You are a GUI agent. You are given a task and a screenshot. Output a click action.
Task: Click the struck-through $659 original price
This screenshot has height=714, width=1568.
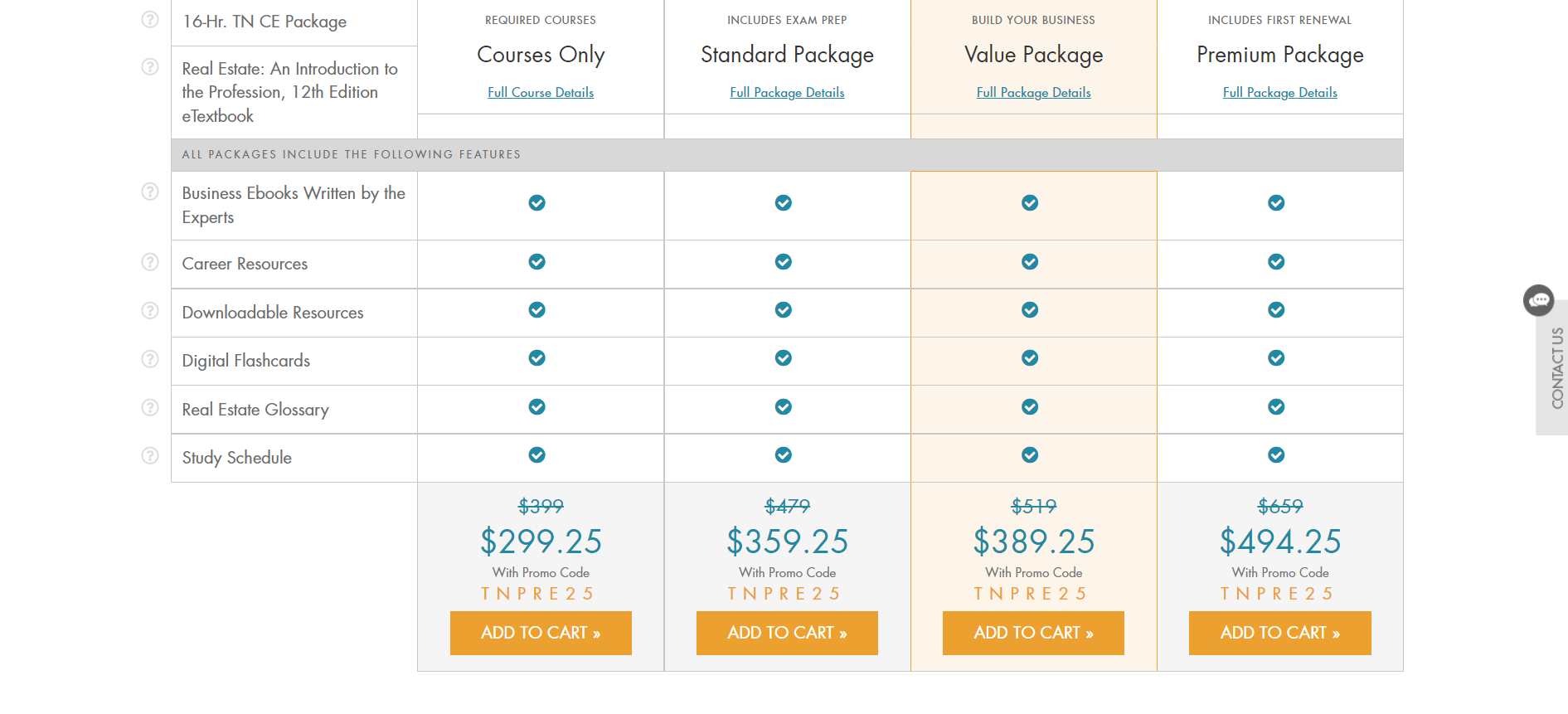(x=1280, y=506)
